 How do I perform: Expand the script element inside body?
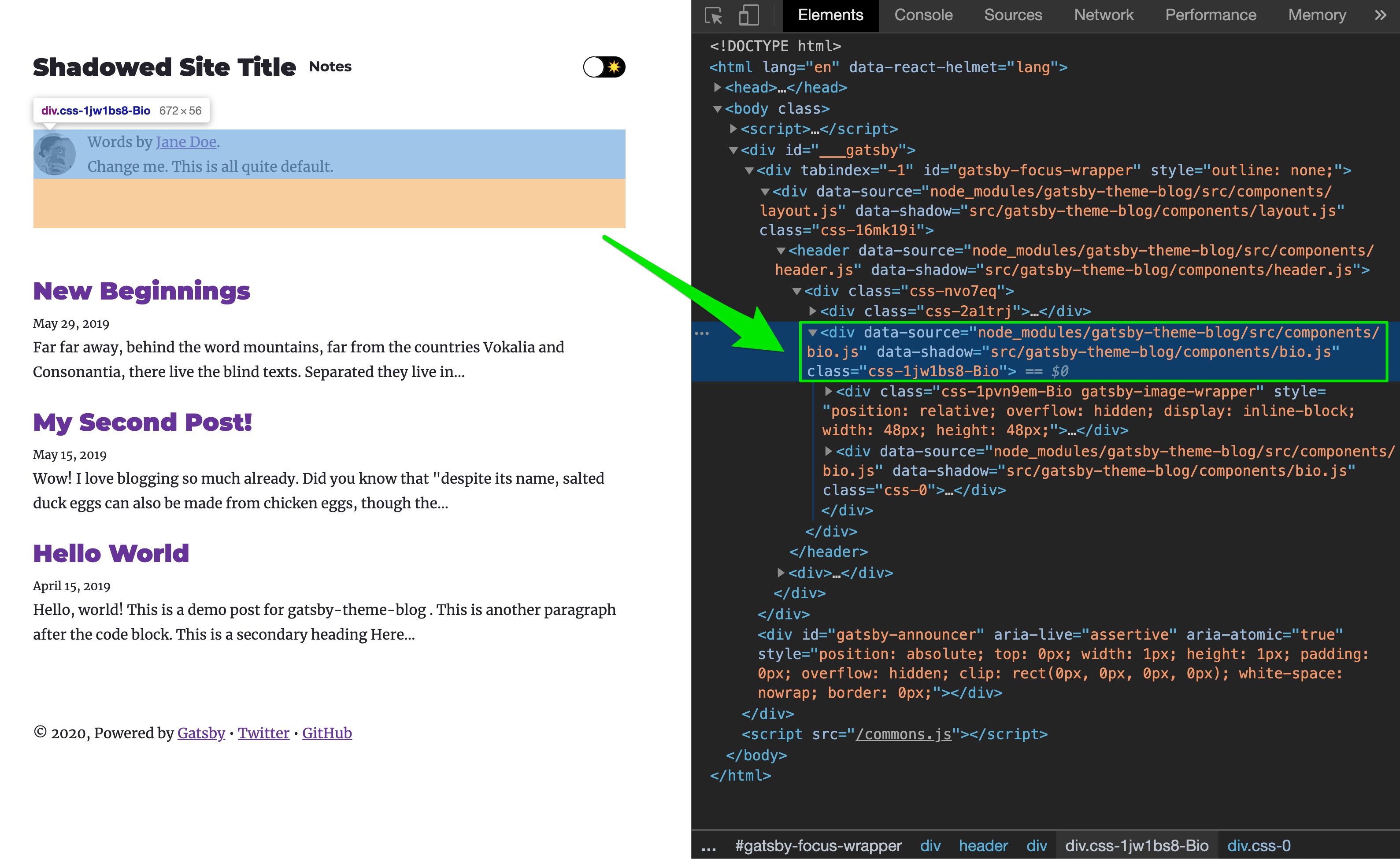point(733,129)
